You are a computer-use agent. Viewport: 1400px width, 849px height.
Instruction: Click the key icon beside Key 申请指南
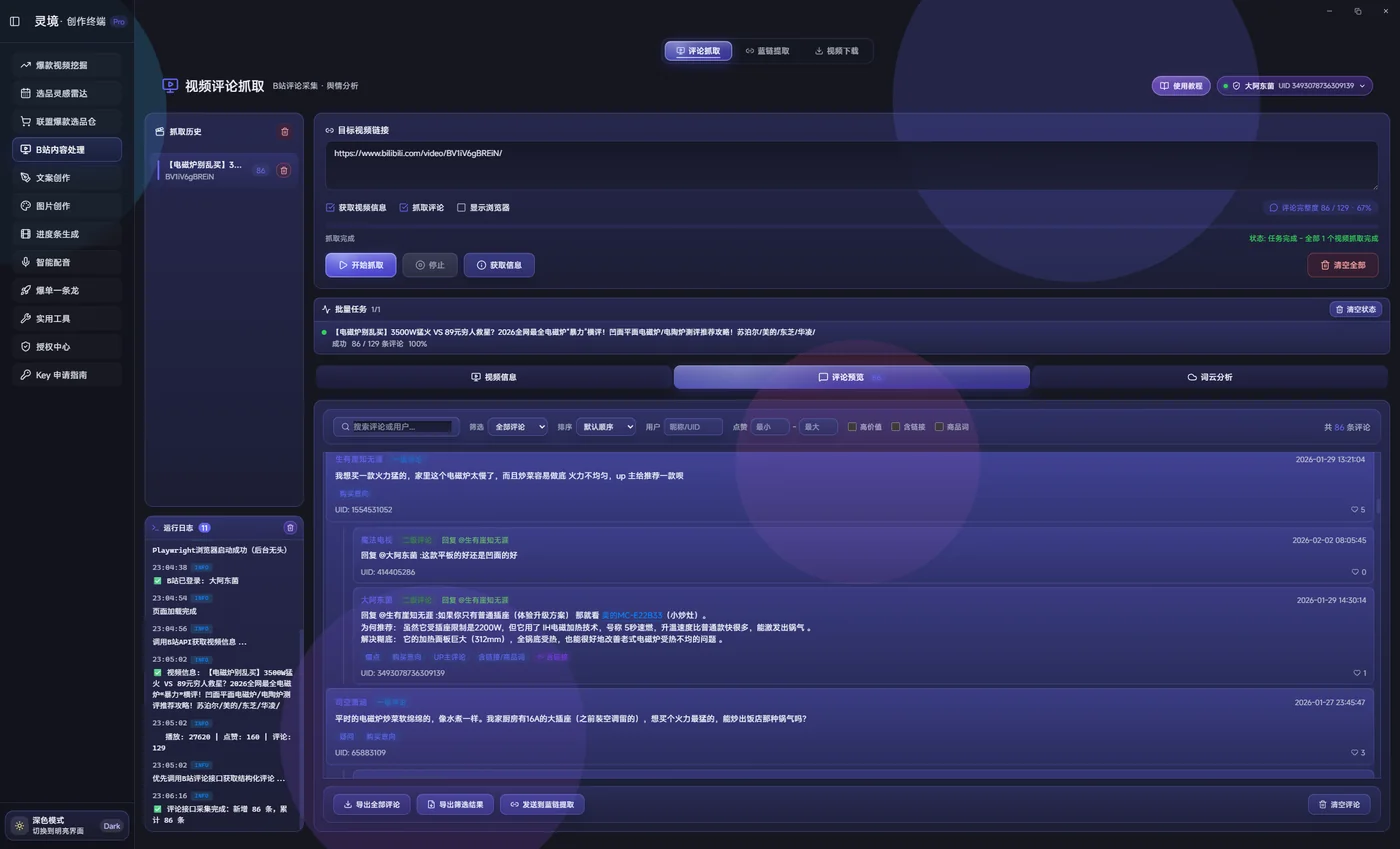click(x=26, y=375)
